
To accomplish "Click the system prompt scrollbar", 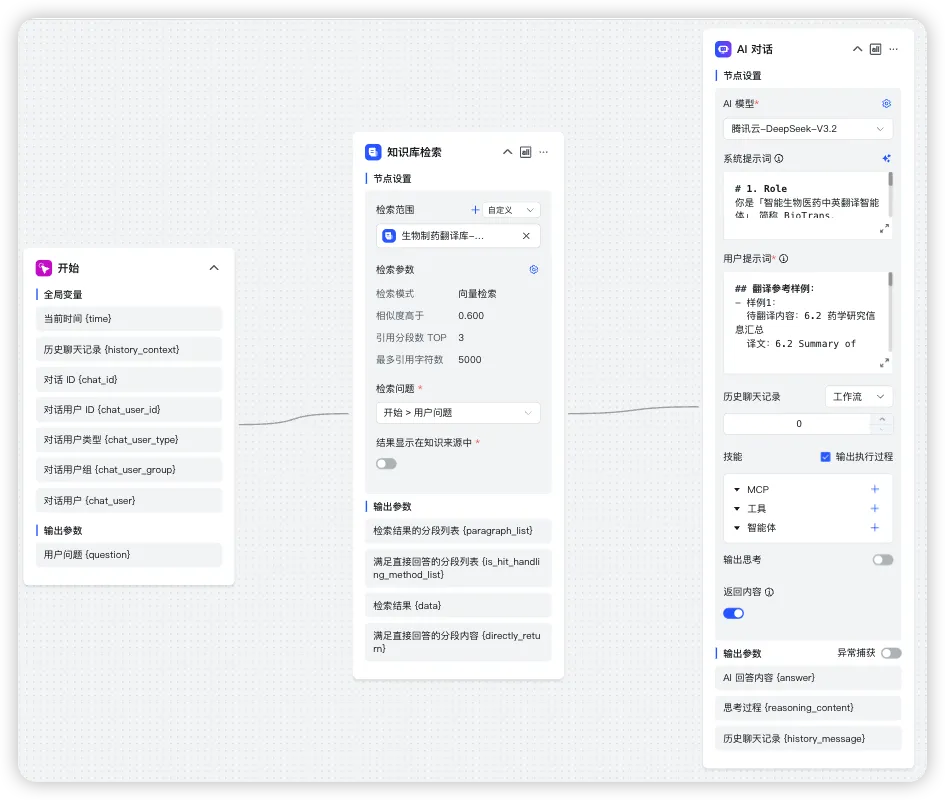I will 890,179.
